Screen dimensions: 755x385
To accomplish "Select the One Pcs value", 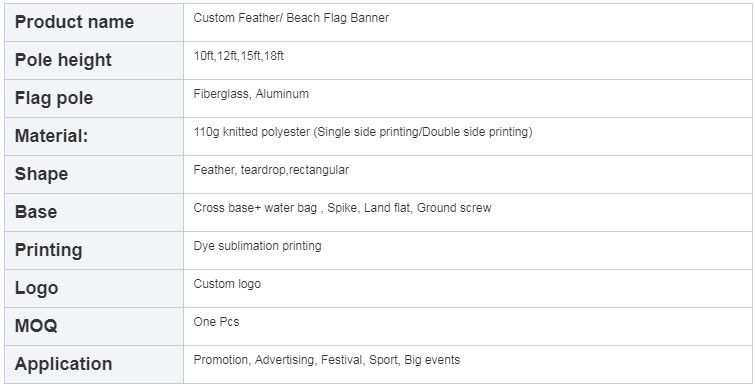I will click(216, 322).
